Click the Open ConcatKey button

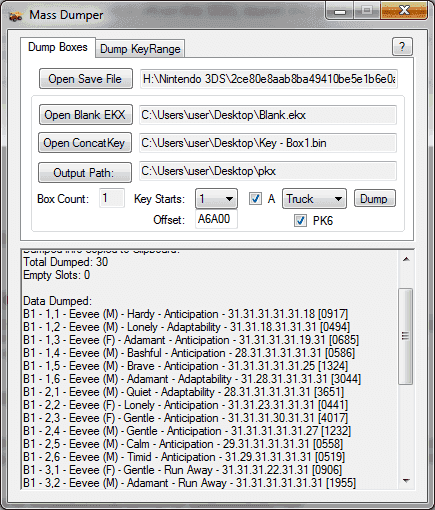85,143
